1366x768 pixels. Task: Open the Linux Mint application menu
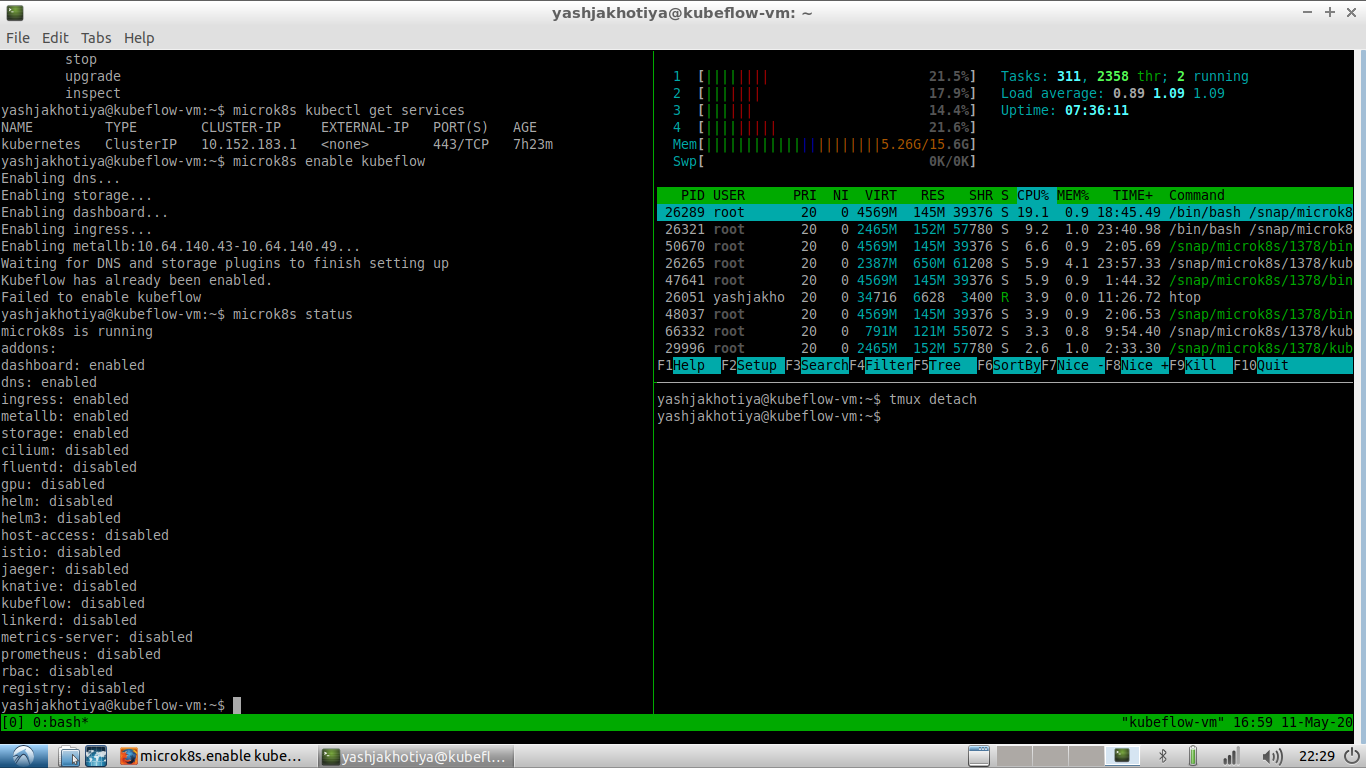(23, 757)
